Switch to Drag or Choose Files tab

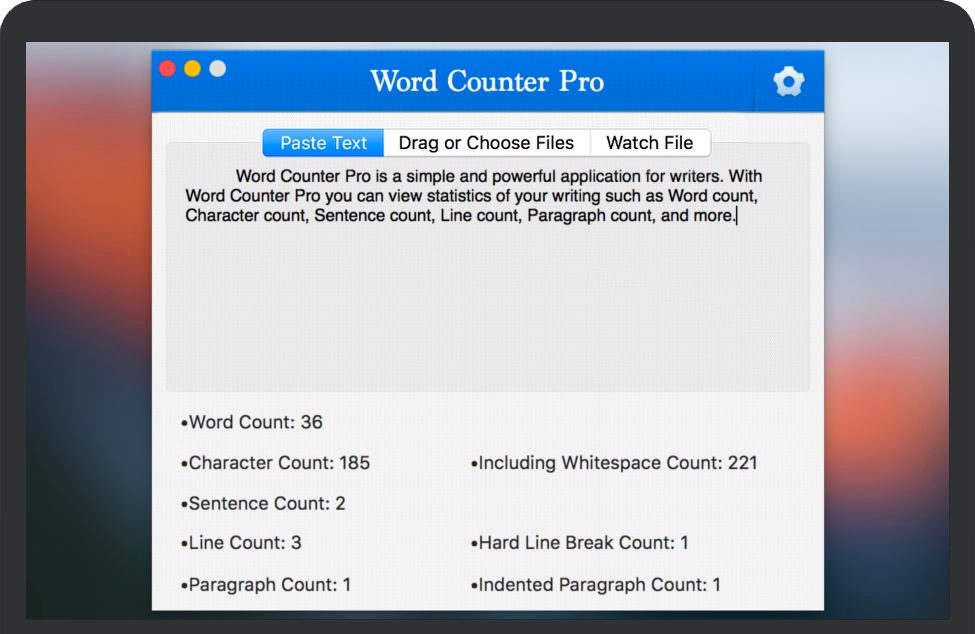(486, 143)
